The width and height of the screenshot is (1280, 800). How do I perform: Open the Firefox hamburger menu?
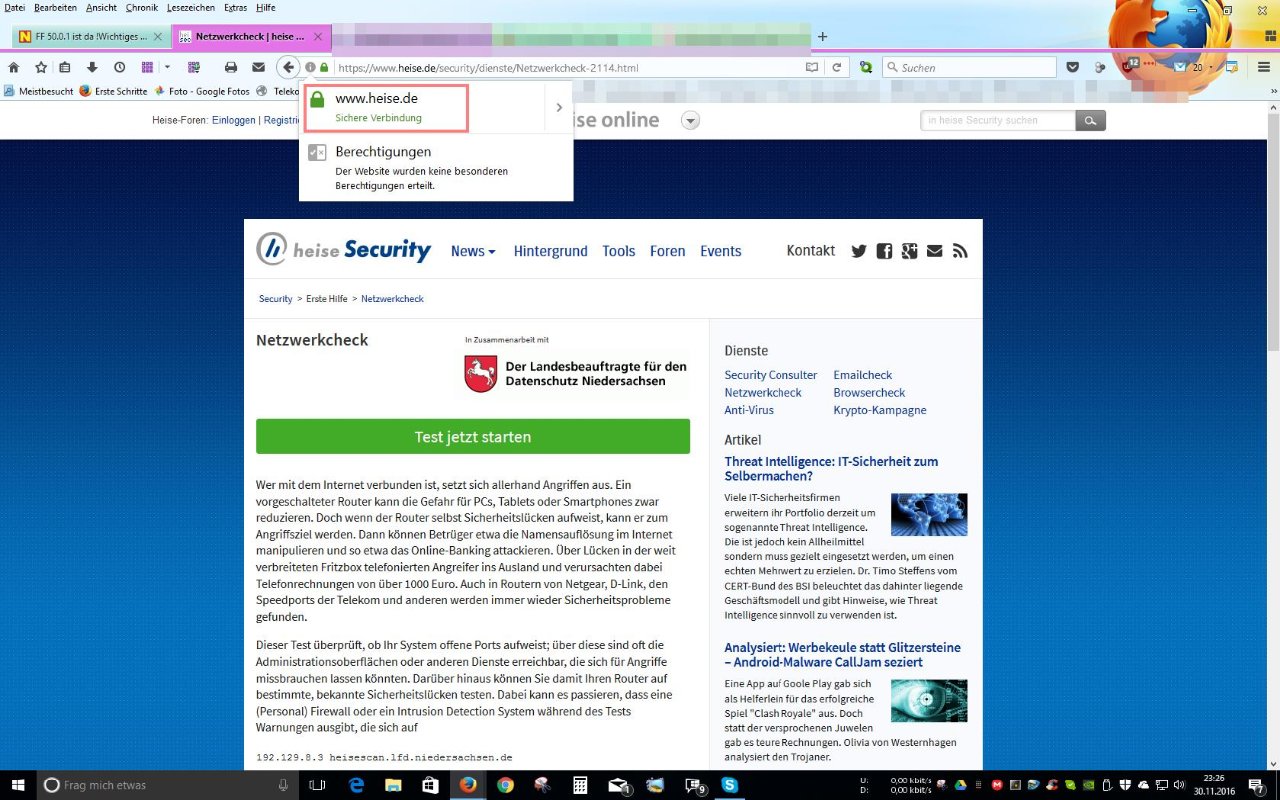click(1264, 68)
